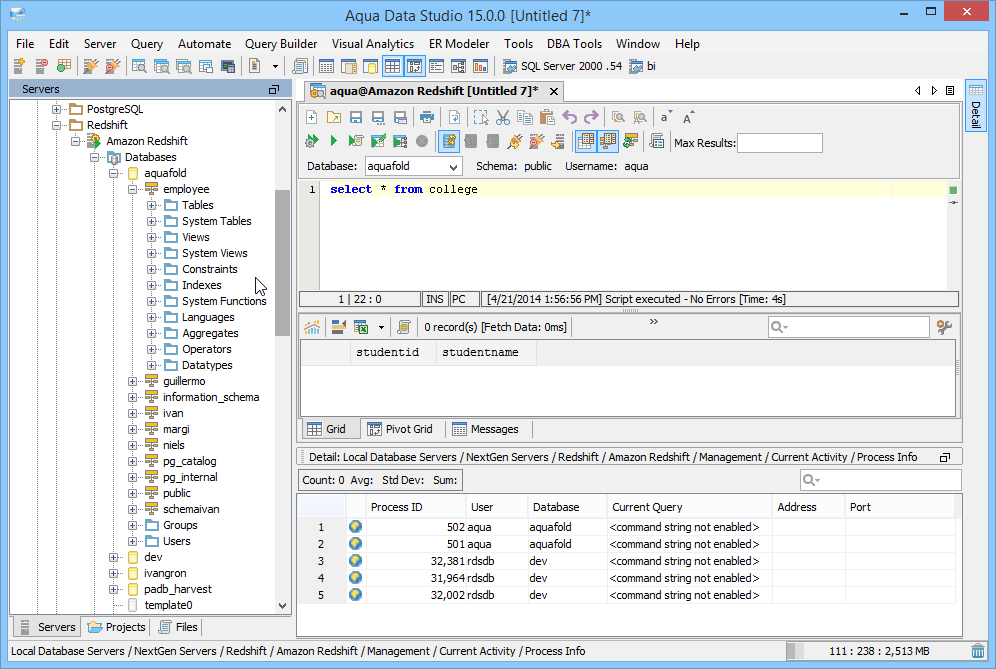The height and width of the screenshot is (669, 996).
Task: Click into the Max Results input field
Action: (779, 143)
